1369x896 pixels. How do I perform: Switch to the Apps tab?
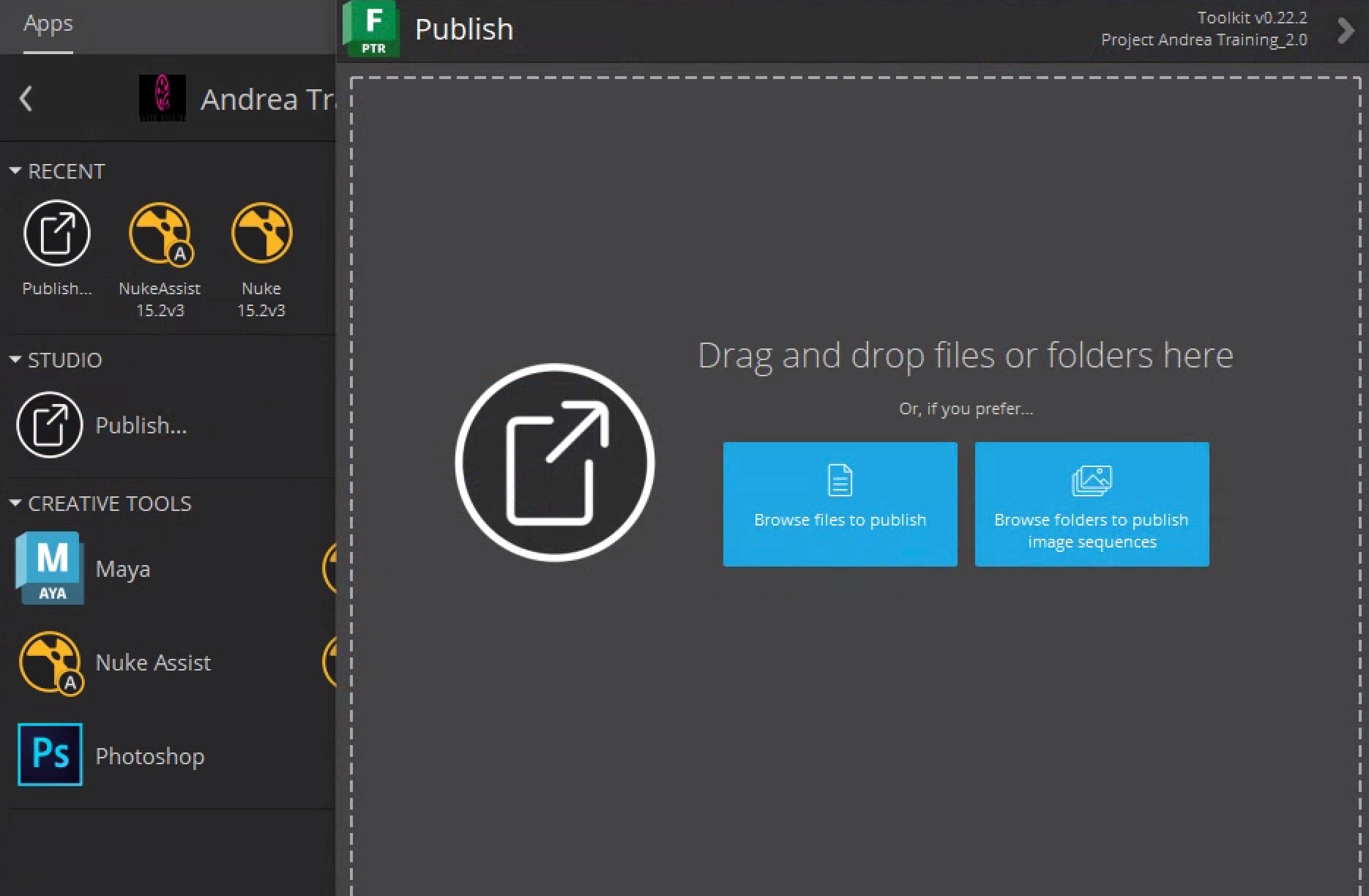[x=48, y=24]
